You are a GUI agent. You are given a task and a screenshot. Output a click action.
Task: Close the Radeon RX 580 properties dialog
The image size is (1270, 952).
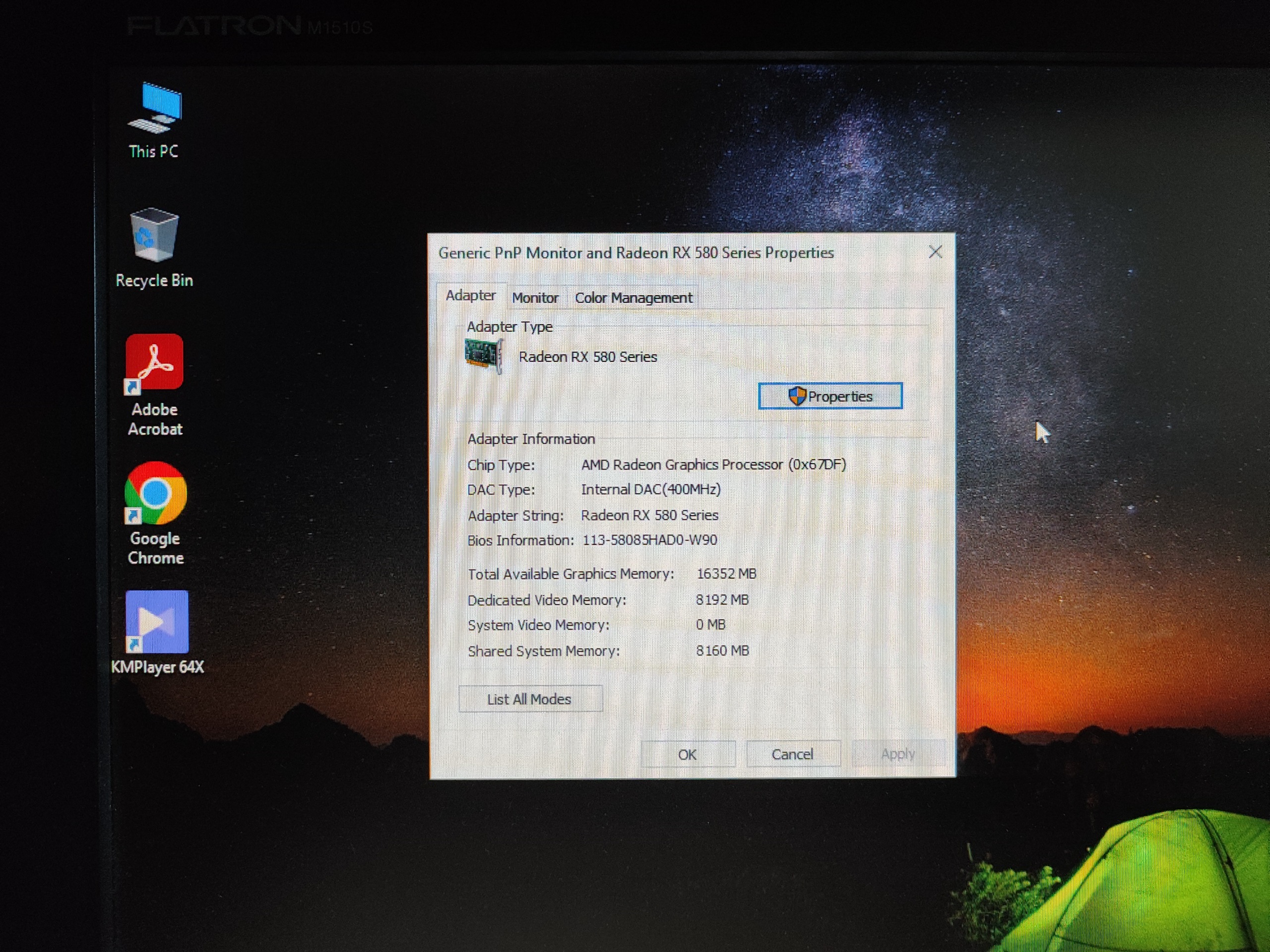tap(935, 252)
